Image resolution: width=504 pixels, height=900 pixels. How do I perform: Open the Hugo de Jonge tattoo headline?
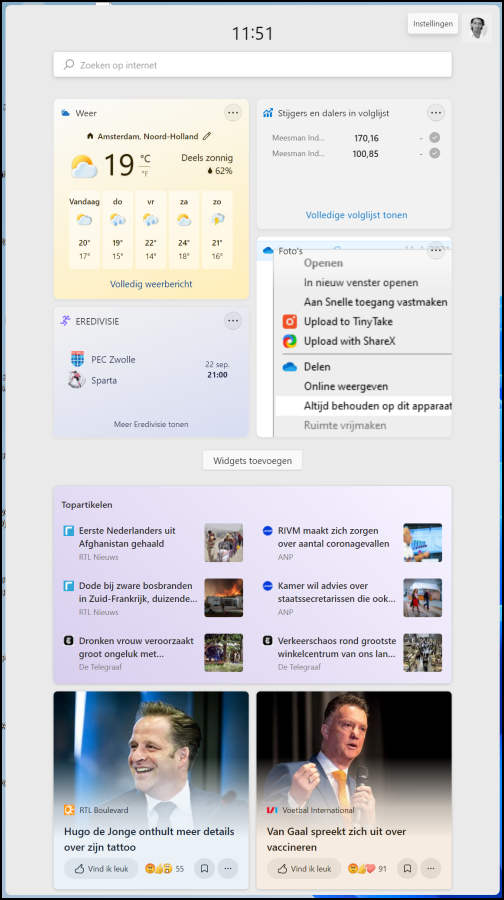pyautogui.click(x=149, y=839)
